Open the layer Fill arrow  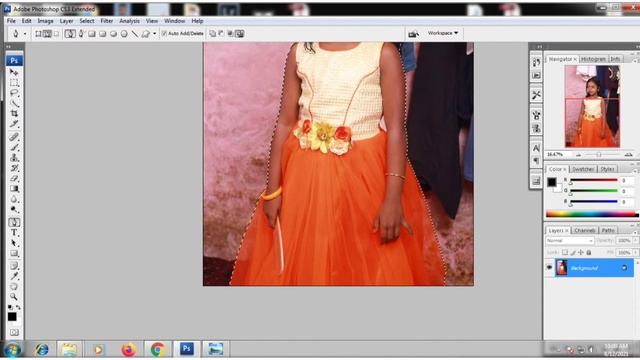coord(636,253)
